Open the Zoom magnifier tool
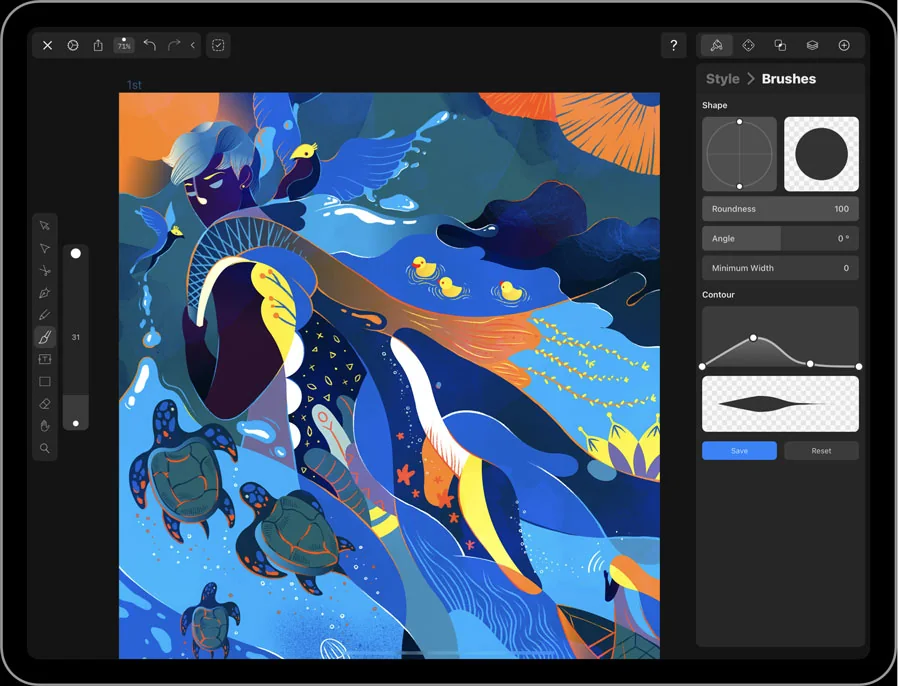Viewport: 900px width, 686px height. [x=45, y=448]
